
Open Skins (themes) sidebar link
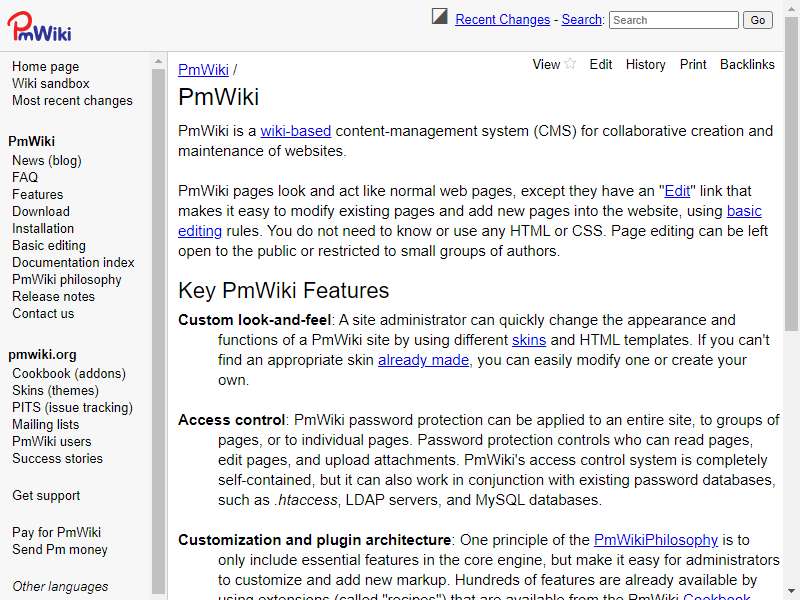(55, 390)
